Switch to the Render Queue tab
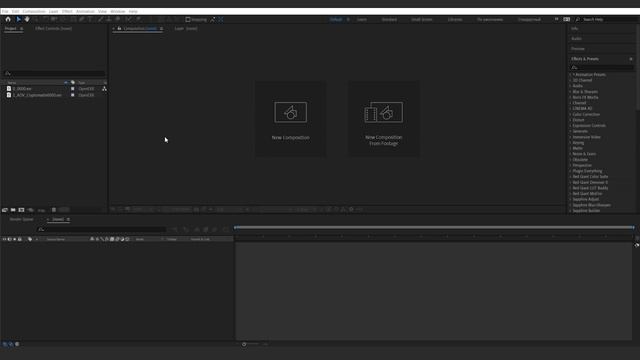The width and height of the screenshot is (640, 360). click(21, 220)
